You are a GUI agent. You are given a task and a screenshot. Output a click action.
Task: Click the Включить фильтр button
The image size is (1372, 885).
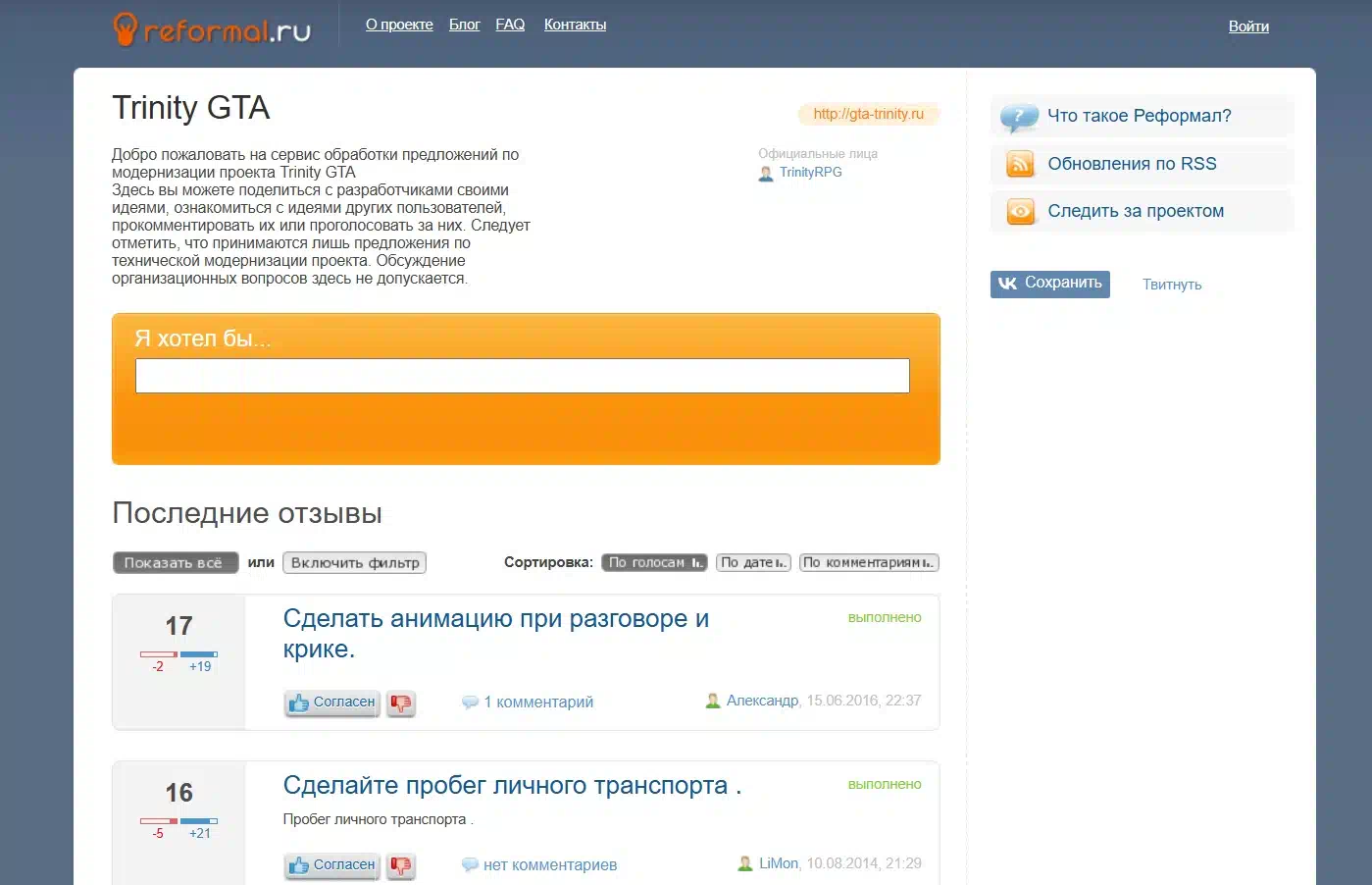(x=355, y=563)
